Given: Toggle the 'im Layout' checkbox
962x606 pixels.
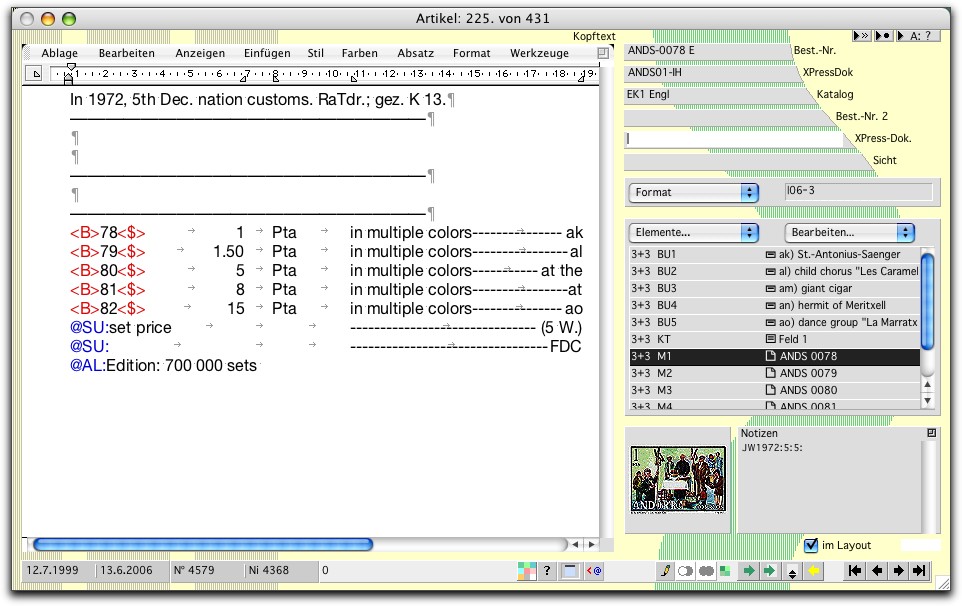Looking at the screenshot, I should [811, 545].
